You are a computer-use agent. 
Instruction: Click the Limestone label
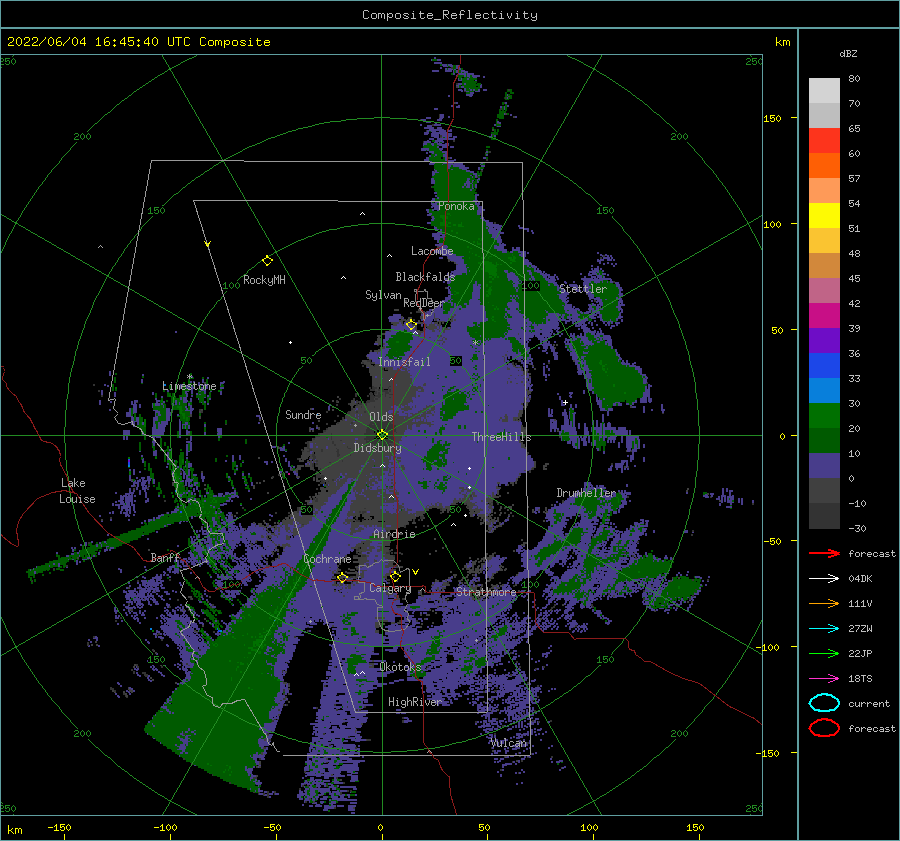[x=189, y=386]
